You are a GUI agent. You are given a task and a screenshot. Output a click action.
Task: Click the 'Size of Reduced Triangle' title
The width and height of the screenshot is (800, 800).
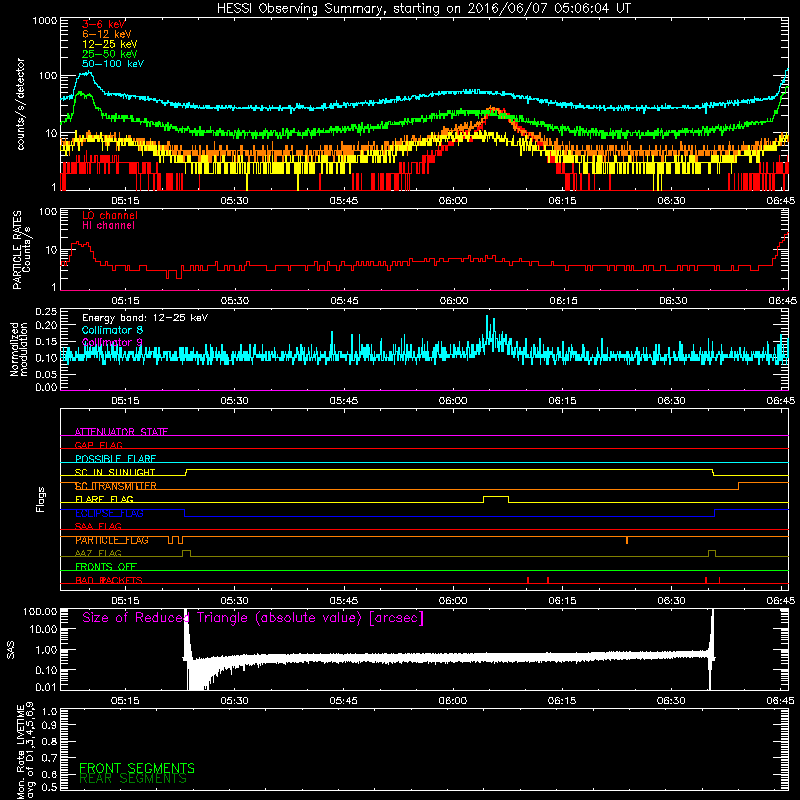pos(253,618)
